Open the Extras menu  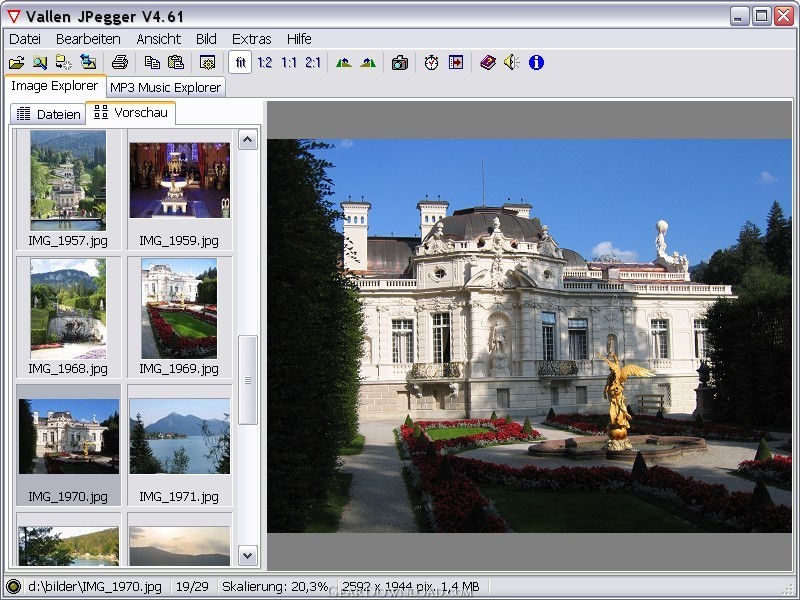[252, 39]
